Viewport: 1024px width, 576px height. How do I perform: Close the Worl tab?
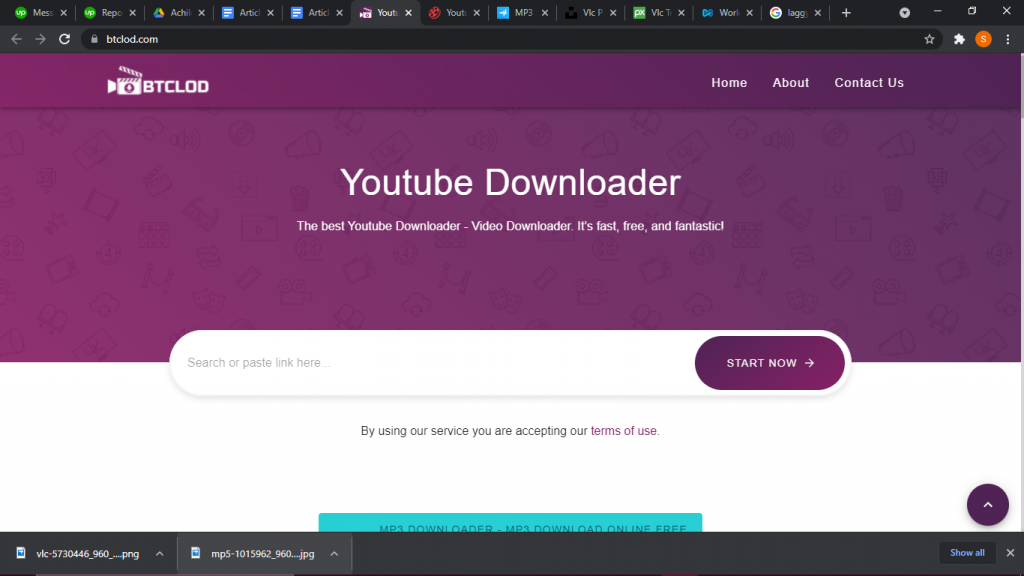(x=749, y=12)
